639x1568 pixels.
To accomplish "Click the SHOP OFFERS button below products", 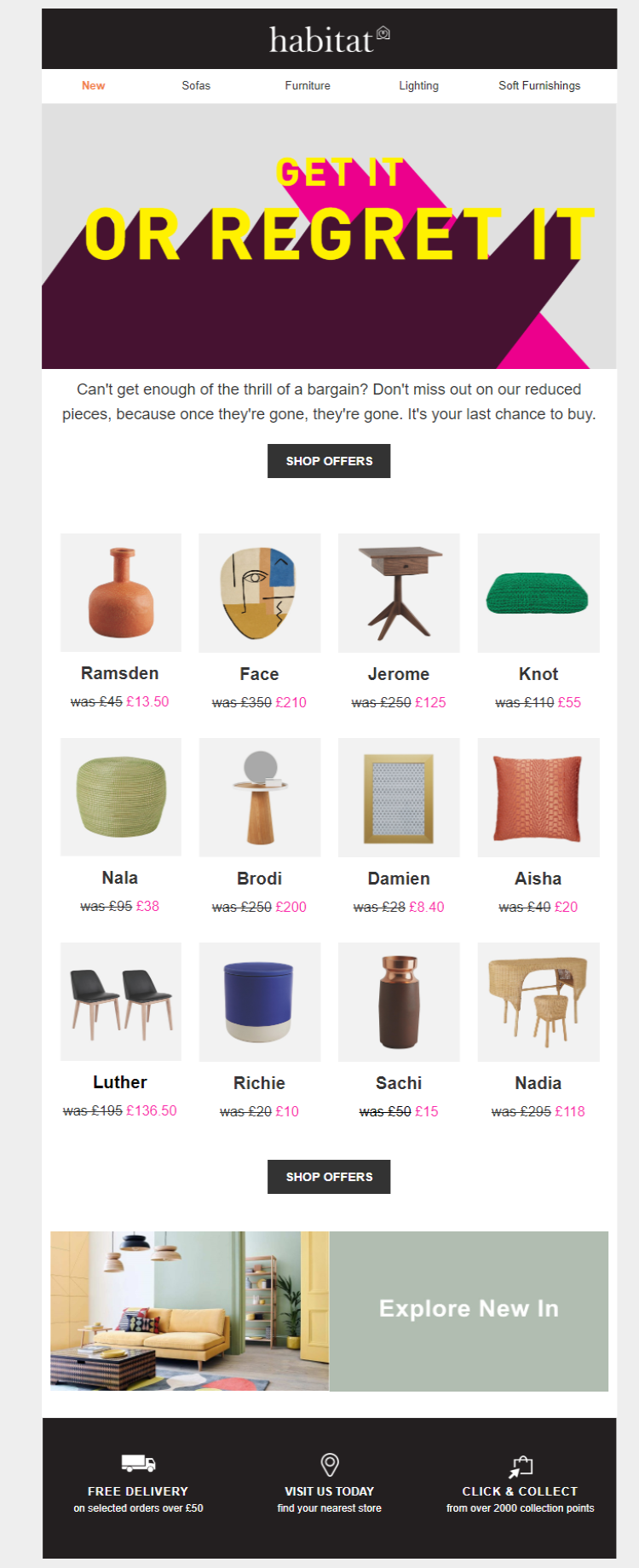I will pyautogui.click(x=329, y=1177).
